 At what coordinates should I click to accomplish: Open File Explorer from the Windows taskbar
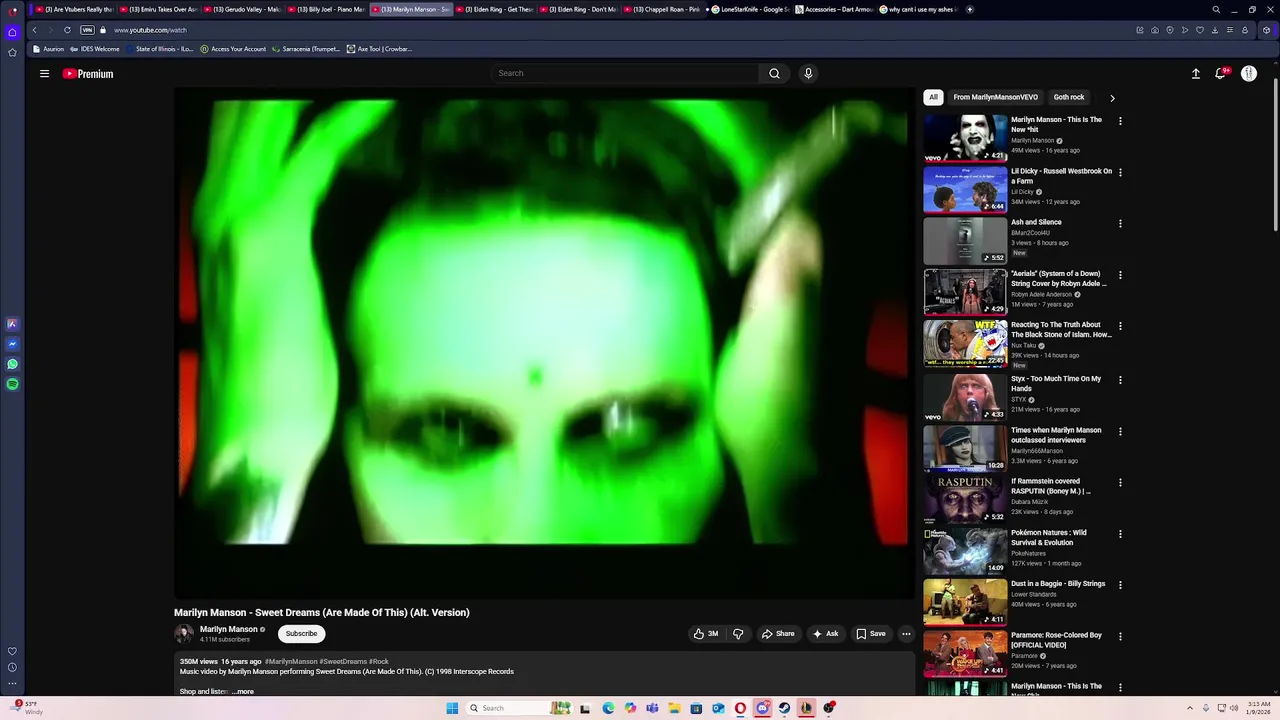[674, 708]
